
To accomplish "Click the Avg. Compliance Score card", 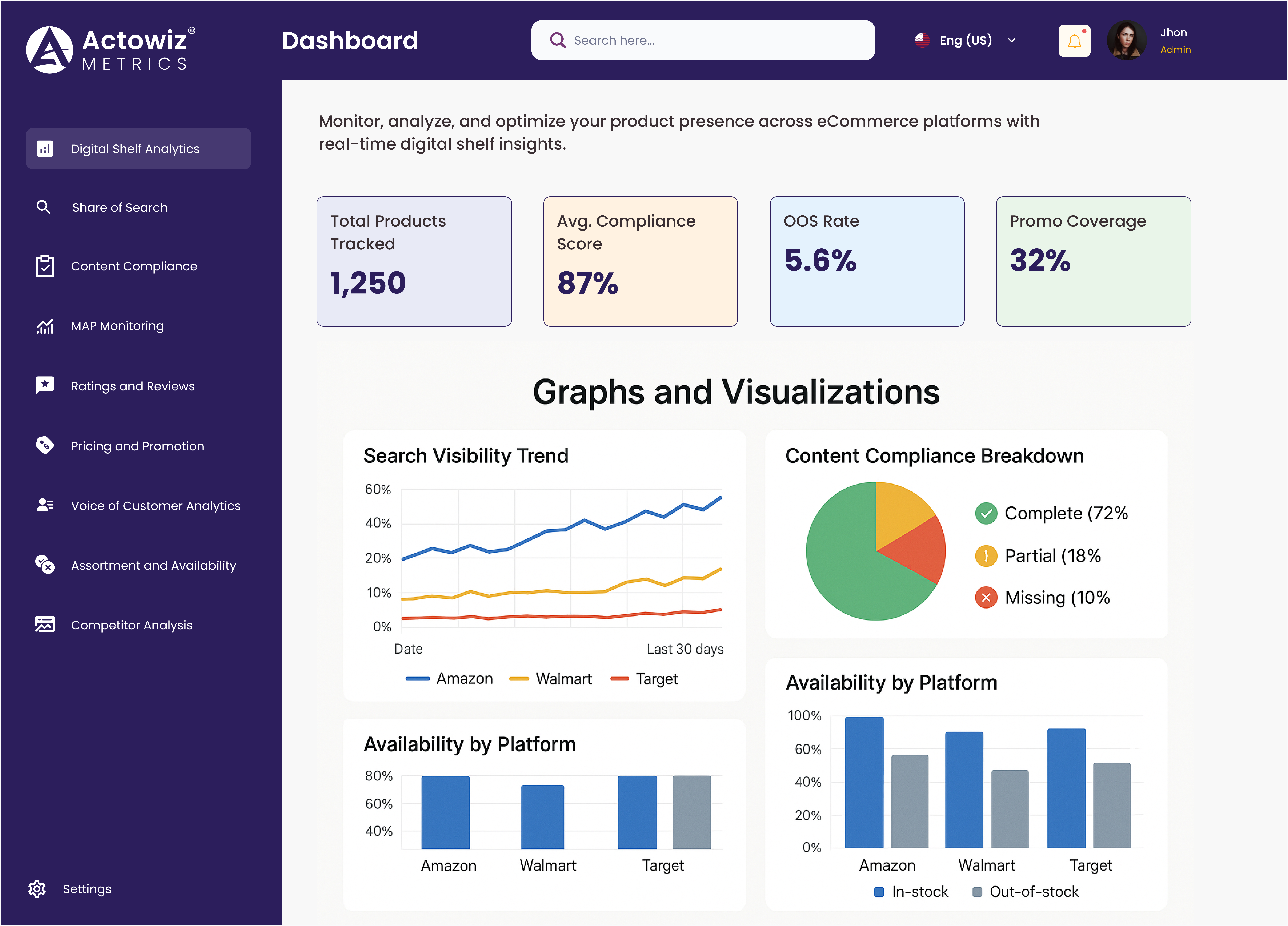I will point(641,261).
